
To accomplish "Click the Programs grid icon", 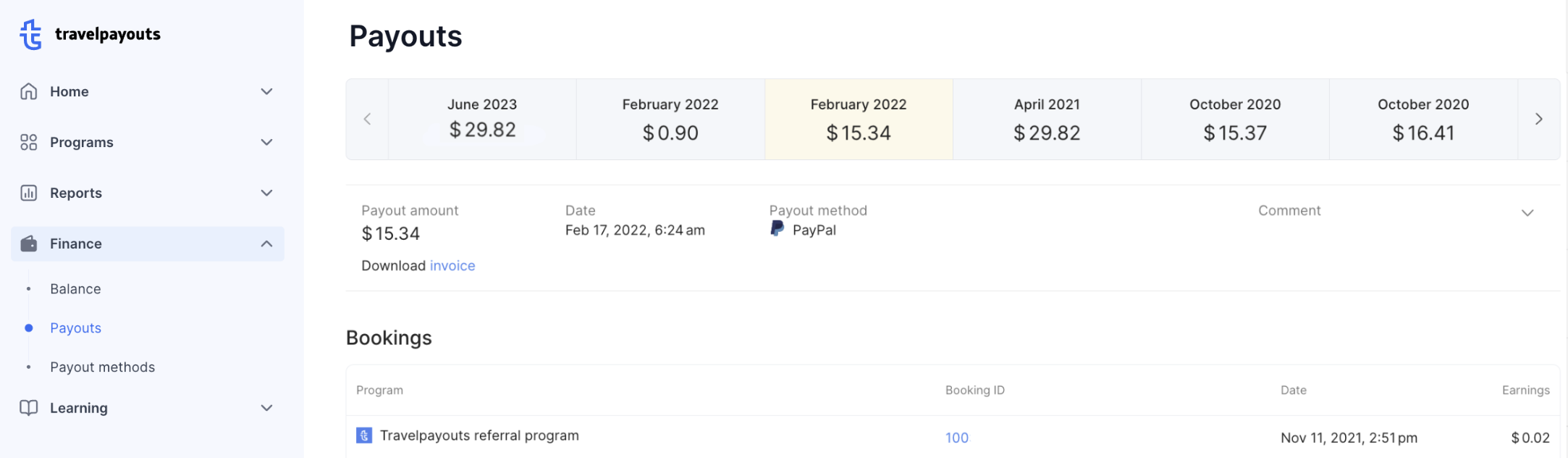I will click(29, 142).
